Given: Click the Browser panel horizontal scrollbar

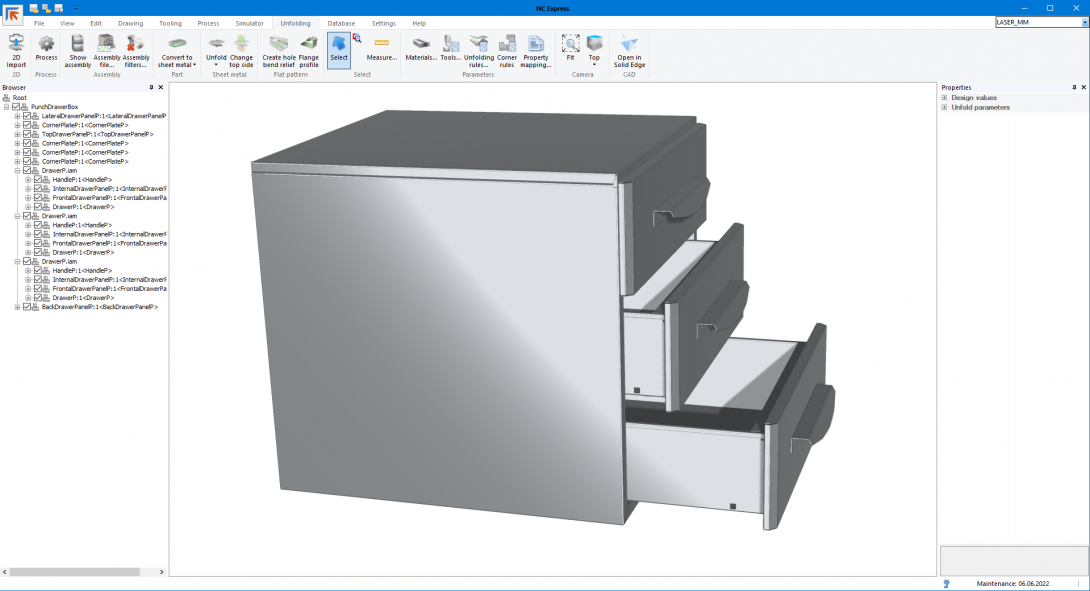Looking at the screenshot, I should (x=75, y=571).
